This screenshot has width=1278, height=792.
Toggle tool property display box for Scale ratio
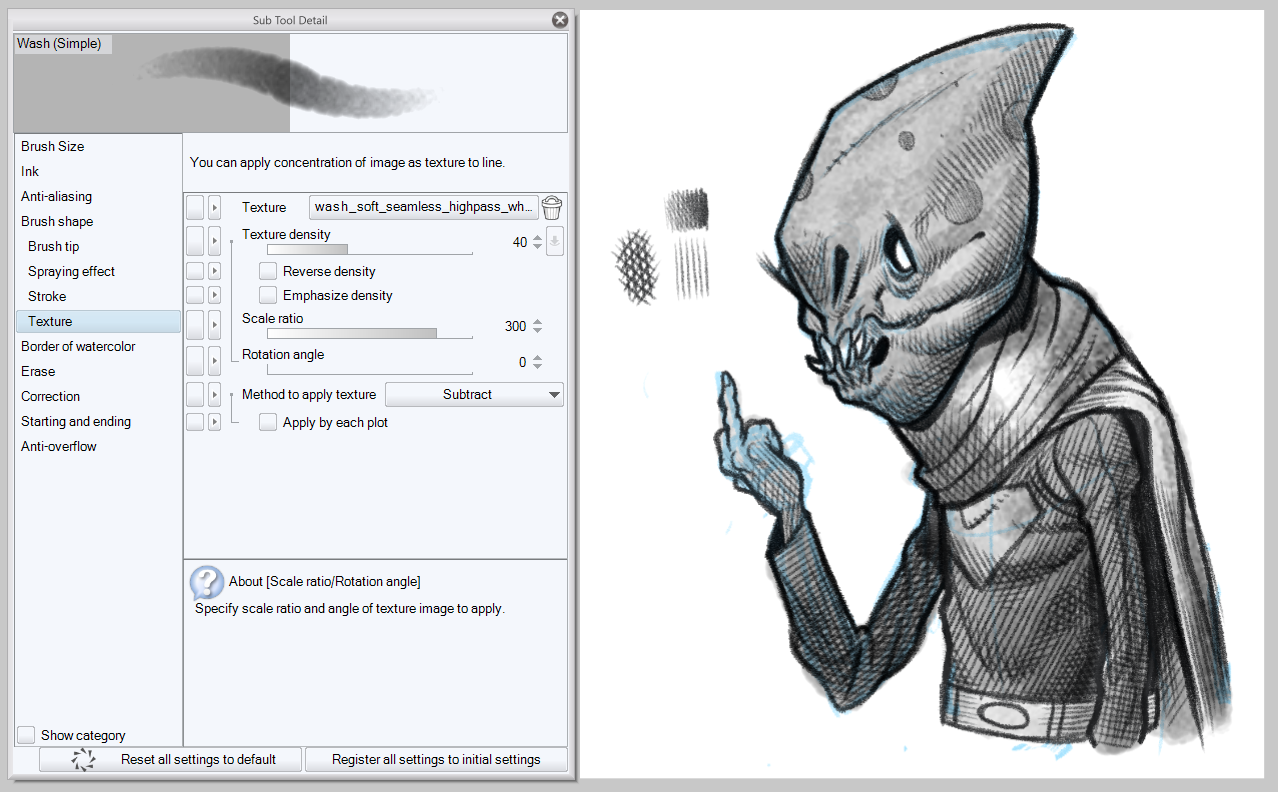pos(195,325)
